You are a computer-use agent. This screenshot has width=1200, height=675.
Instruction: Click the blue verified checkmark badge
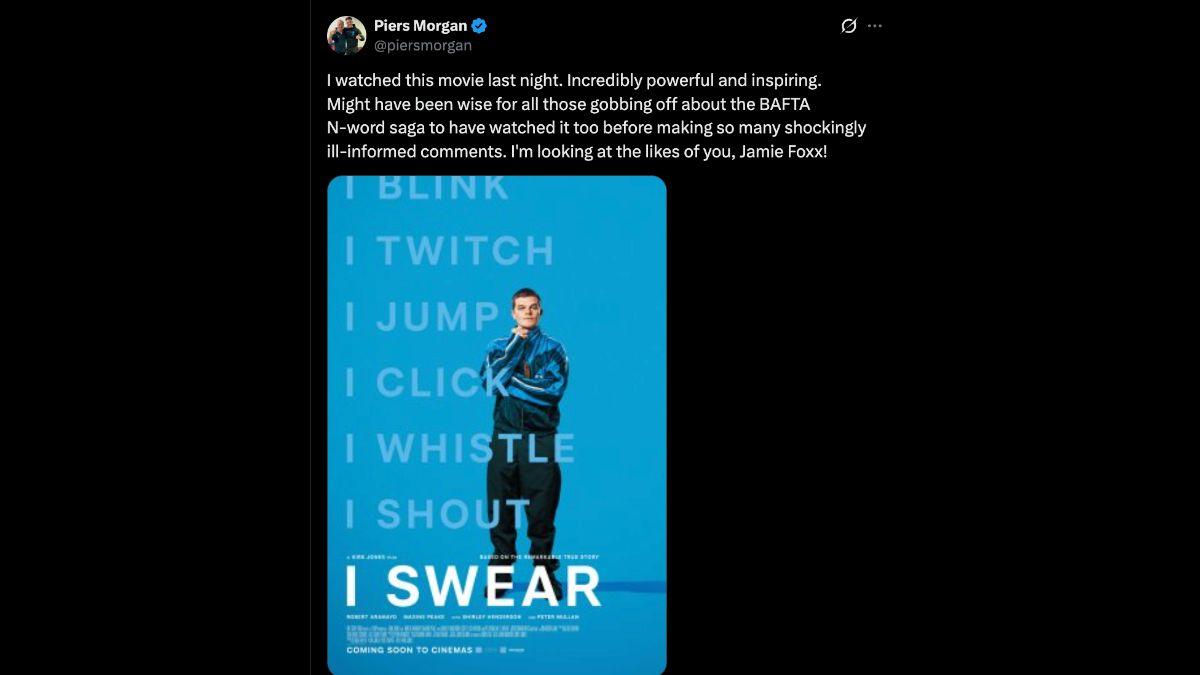point(479,26)
